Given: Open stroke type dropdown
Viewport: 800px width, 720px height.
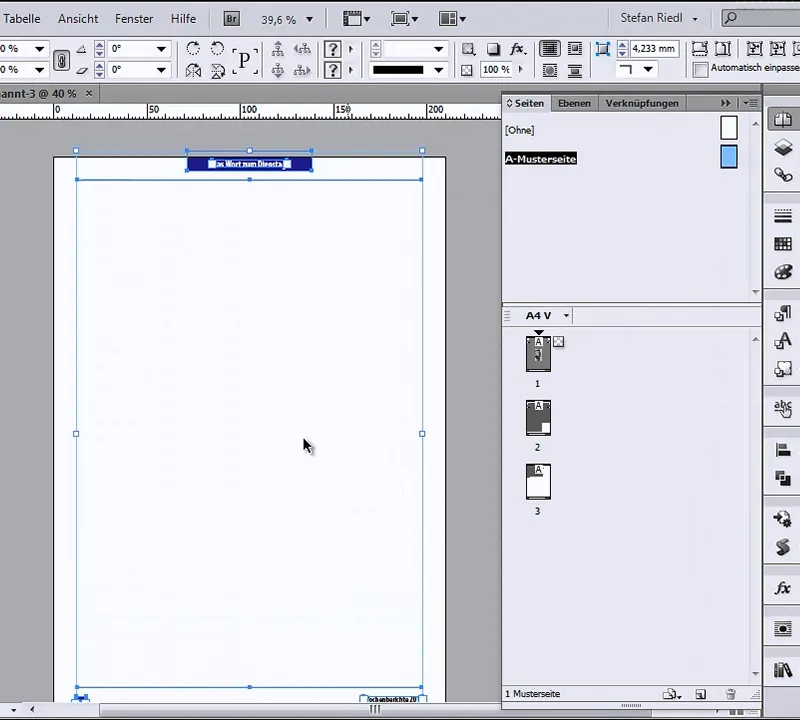Looking at the screenshot, I should (438, 70).
